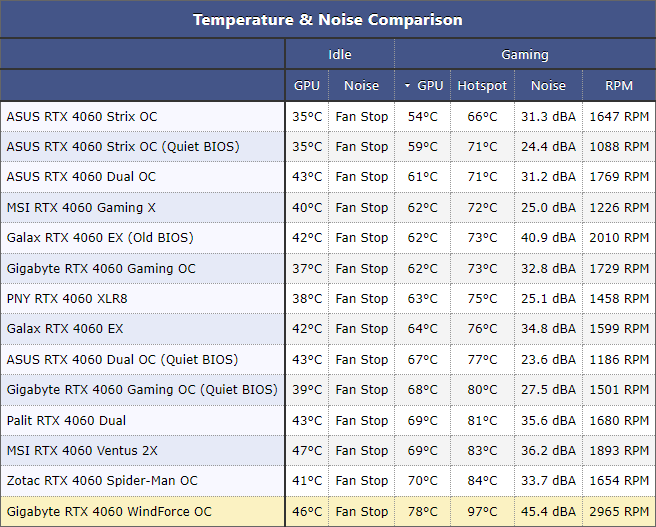The width and height of the screenshot is (656, 527).
Task: Sort table by RPM column header
Action: point(619,86)
